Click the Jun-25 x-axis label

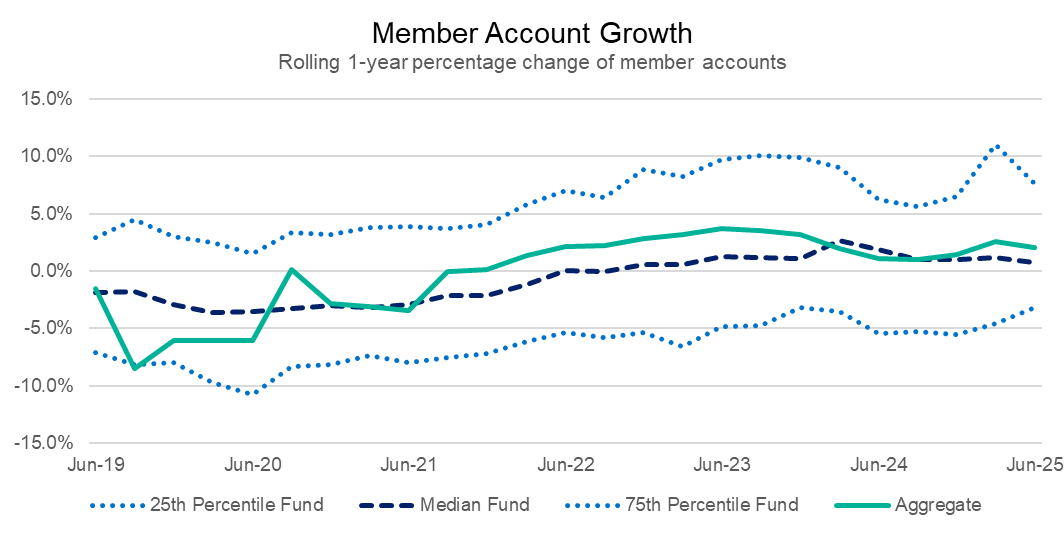tap(1028, 465)
